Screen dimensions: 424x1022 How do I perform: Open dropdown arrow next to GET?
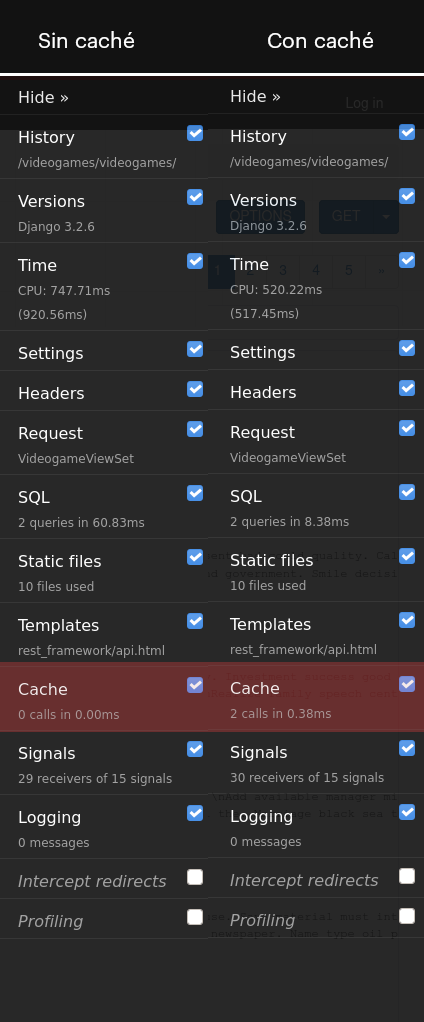386,216
